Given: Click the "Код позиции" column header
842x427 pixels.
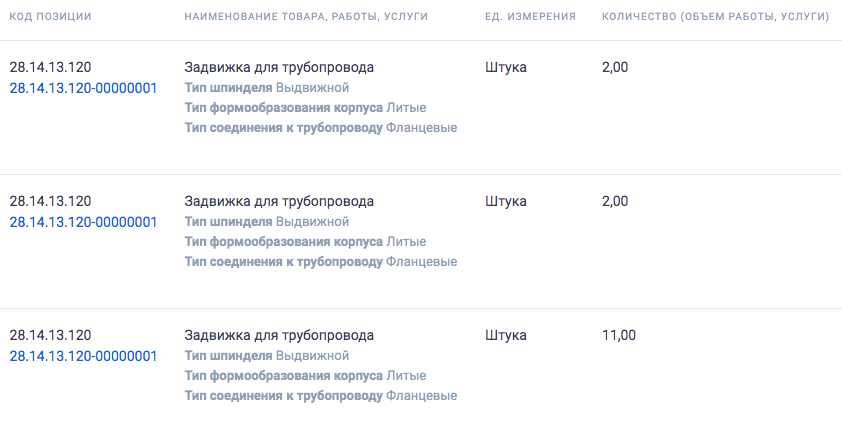Looking at the screenshot, I should (x=50, y=17).
